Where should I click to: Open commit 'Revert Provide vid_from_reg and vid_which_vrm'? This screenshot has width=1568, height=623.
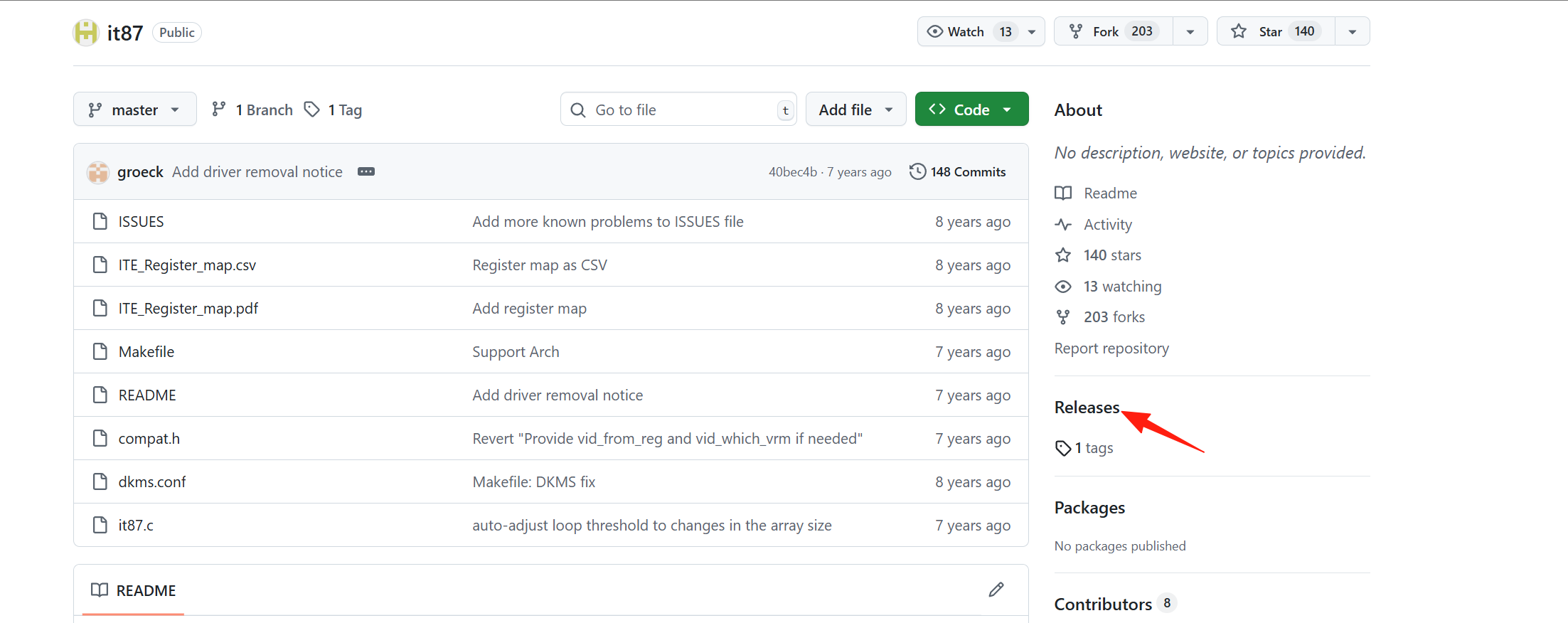pos(668,439)
